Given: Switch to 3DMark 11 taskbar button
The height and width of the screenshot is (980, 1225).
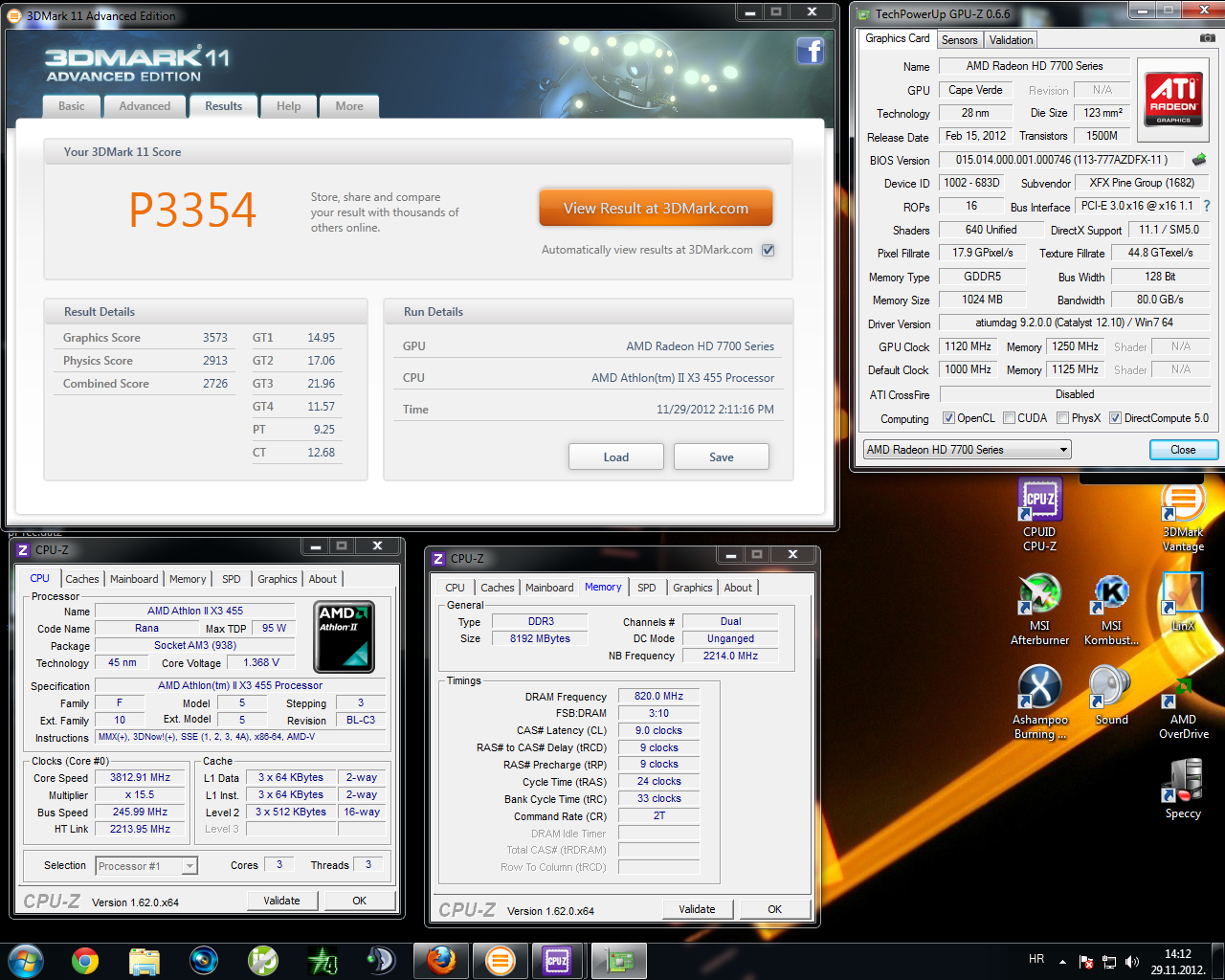Looking at the screenshot, I should [500, 960].
